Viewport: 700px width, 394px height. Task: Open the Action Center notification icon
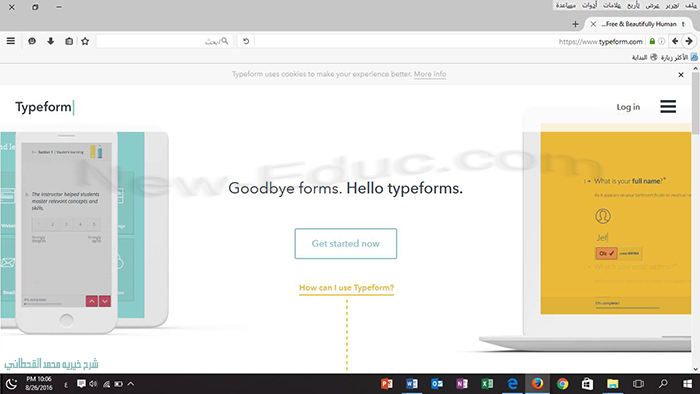(x=81, y=384)
